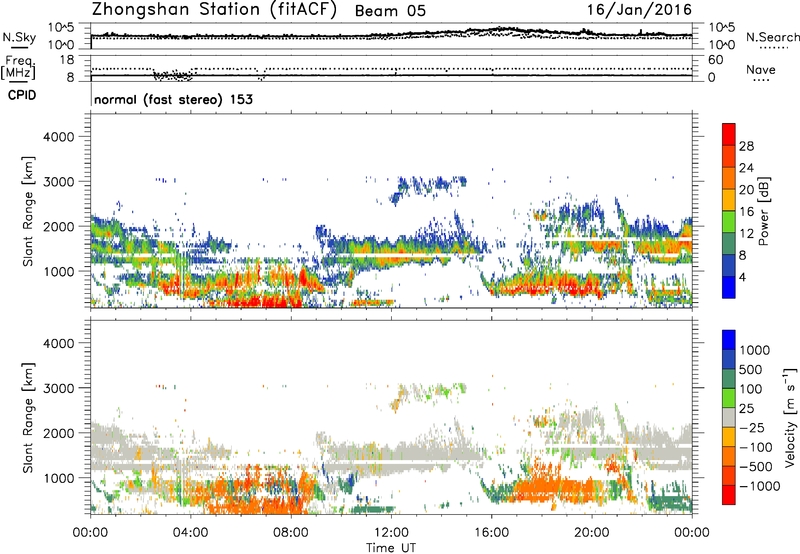Click the 'Velocity [m s-1]' colorbar label
The width and height of the screenshot is (800, 554).
[790, 417]
